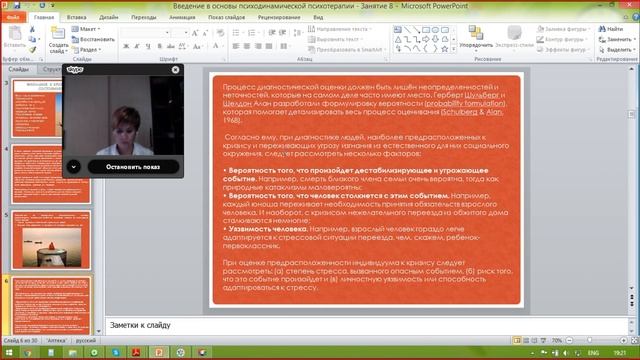Open the line spacing dropdown
640x360 pixels.
coord(298,33)
